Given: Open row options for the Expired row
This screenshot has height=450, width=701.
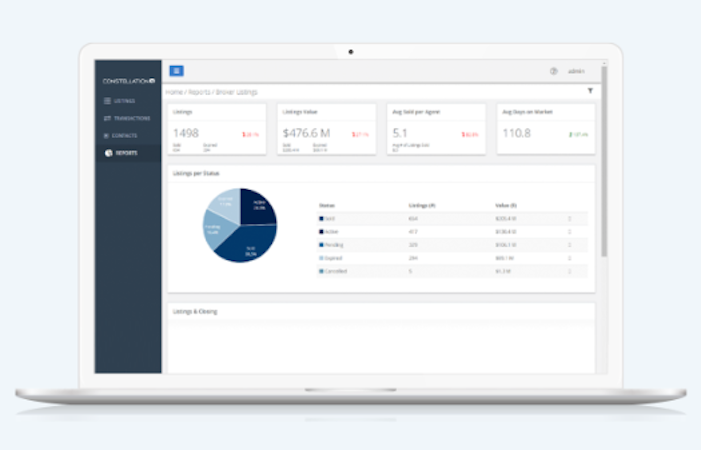Looking at the screenshot, I should click(570, 258).
